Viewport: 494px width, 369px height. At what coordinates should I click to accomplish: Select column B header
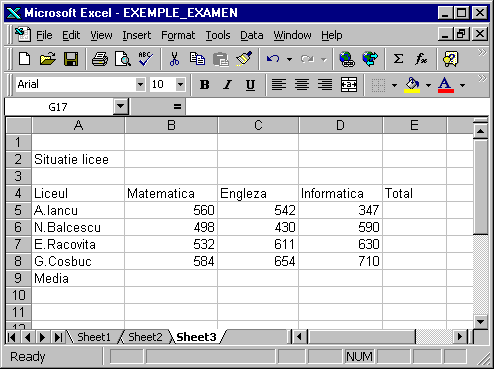tap(171, 125)
